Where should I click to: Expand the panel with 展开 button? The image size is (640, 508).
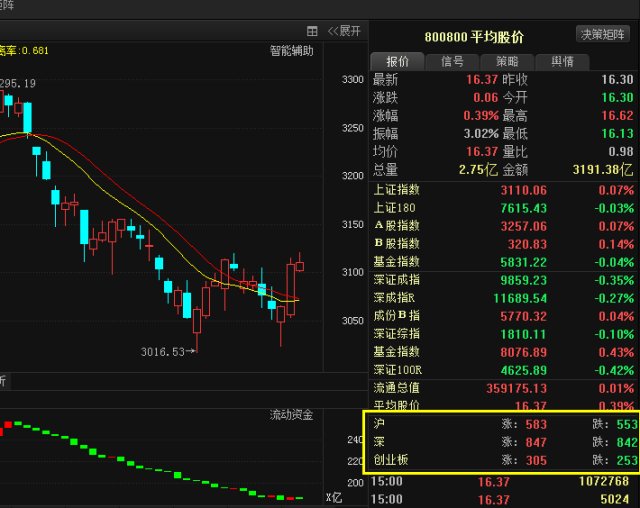click(344, 31)
